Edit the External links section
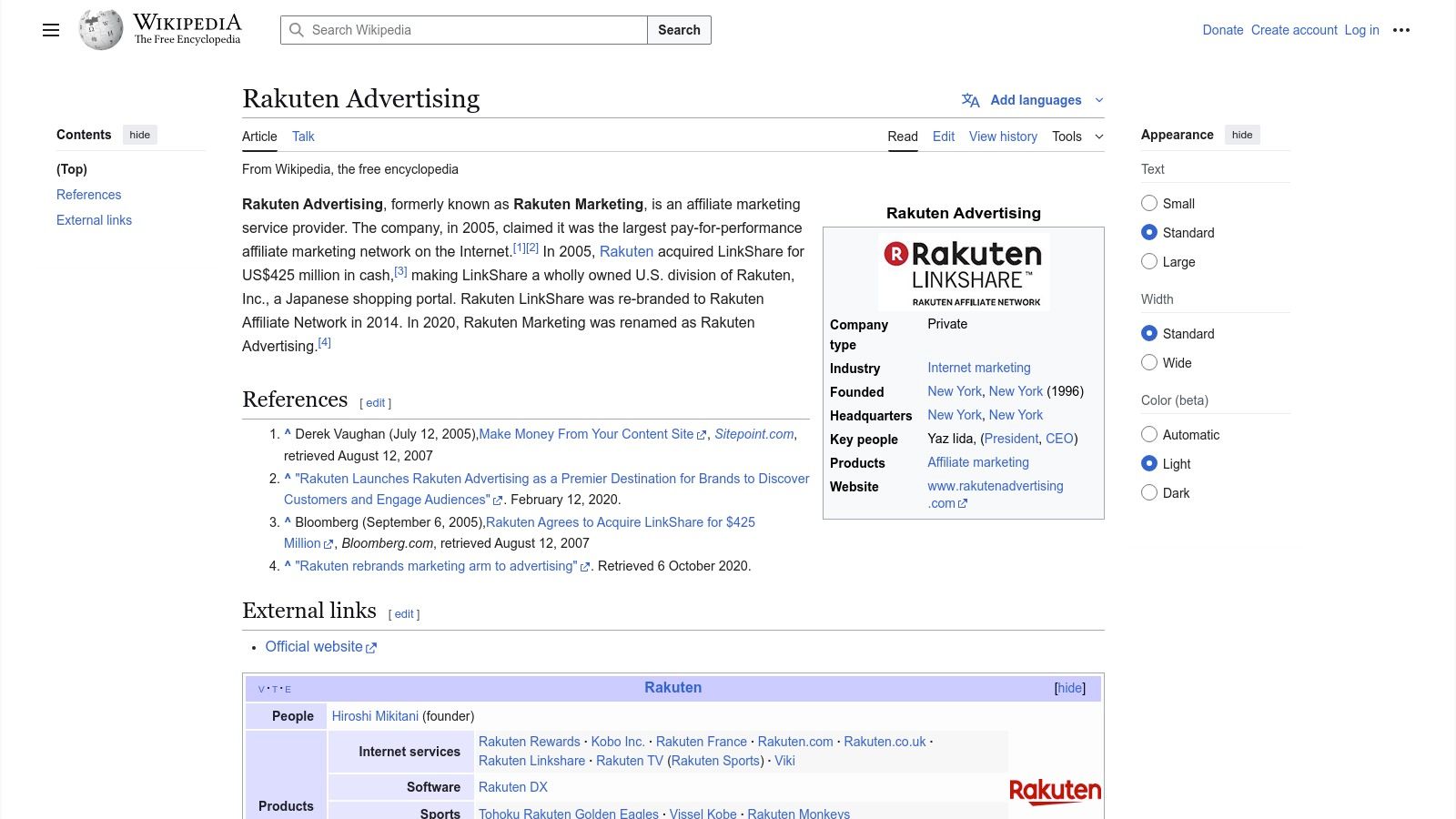Screen dimensions: 1456x819 tap(404, 614)
